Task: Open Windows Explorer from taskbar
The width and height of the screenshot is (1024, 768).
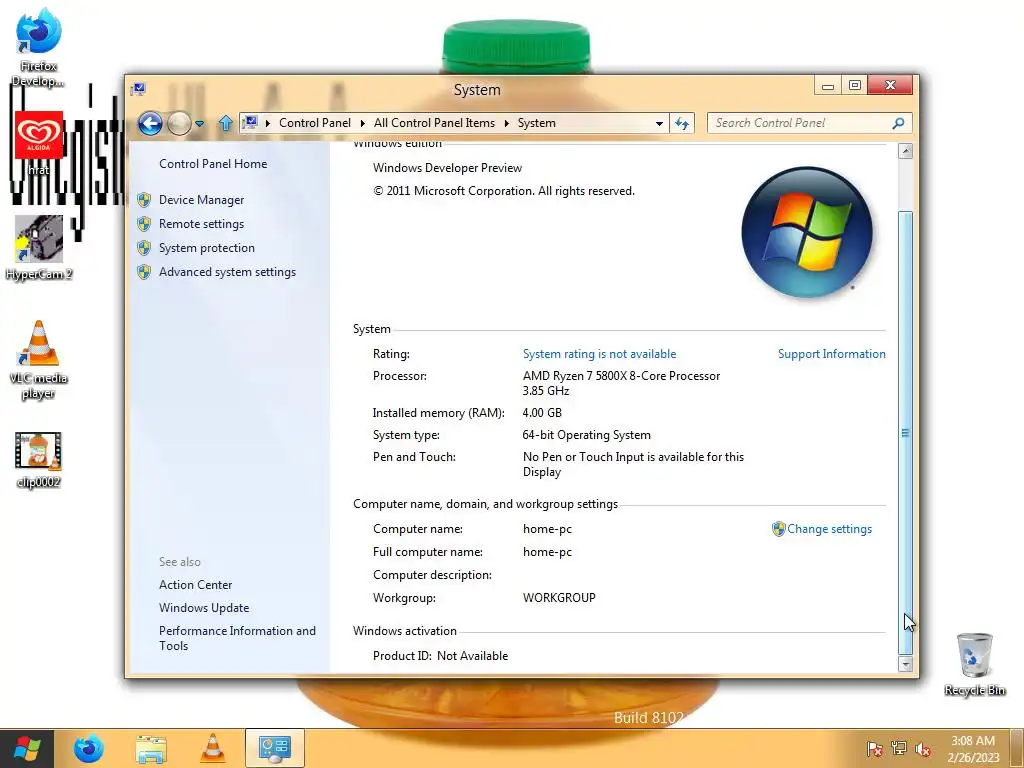Action: 151,748
